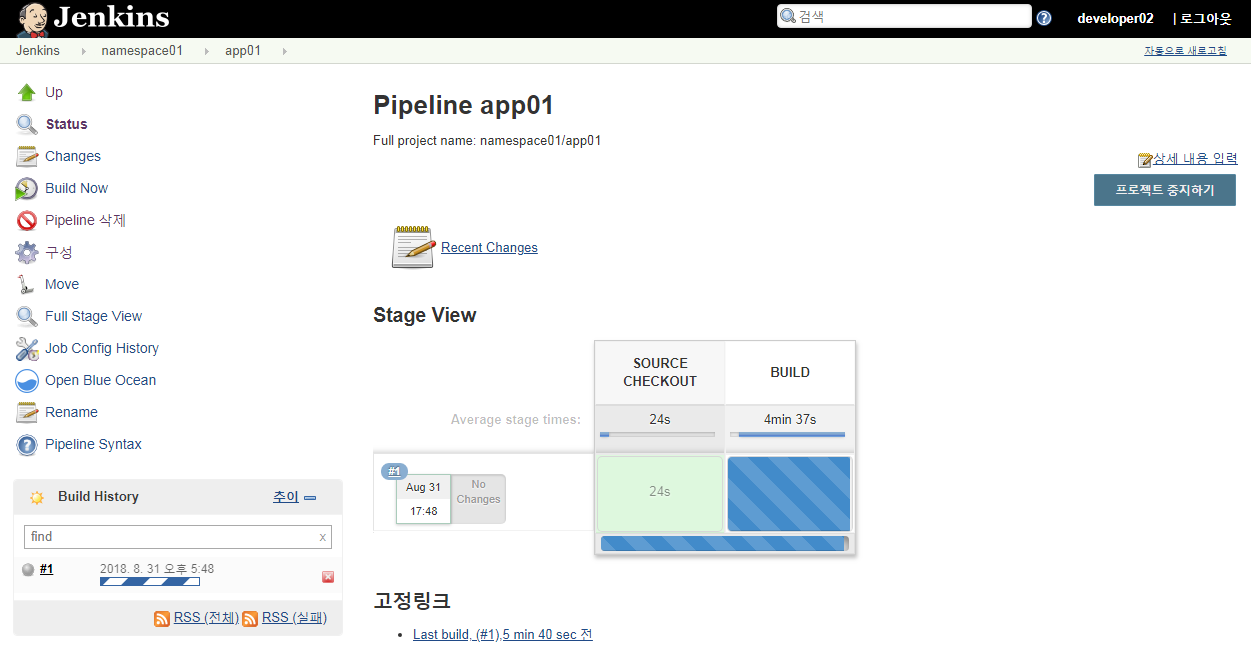Click the overall run progress bar under stages
Viewport: 1251px width, 650px height.
tap(725, 543)
